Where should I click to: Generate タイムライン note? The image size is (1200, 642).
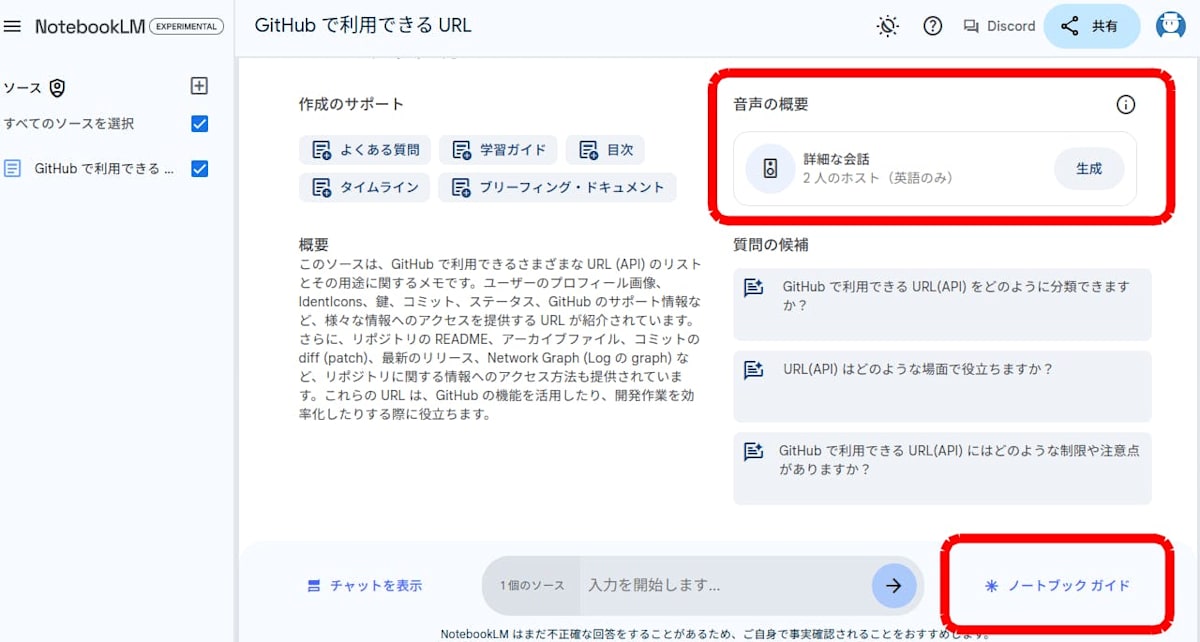point(365,187)
